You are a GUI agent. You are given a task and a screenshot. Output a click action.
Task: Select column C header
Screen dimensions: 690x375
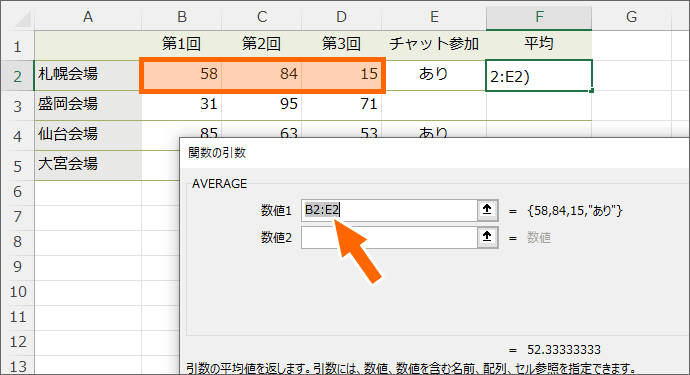262,18
